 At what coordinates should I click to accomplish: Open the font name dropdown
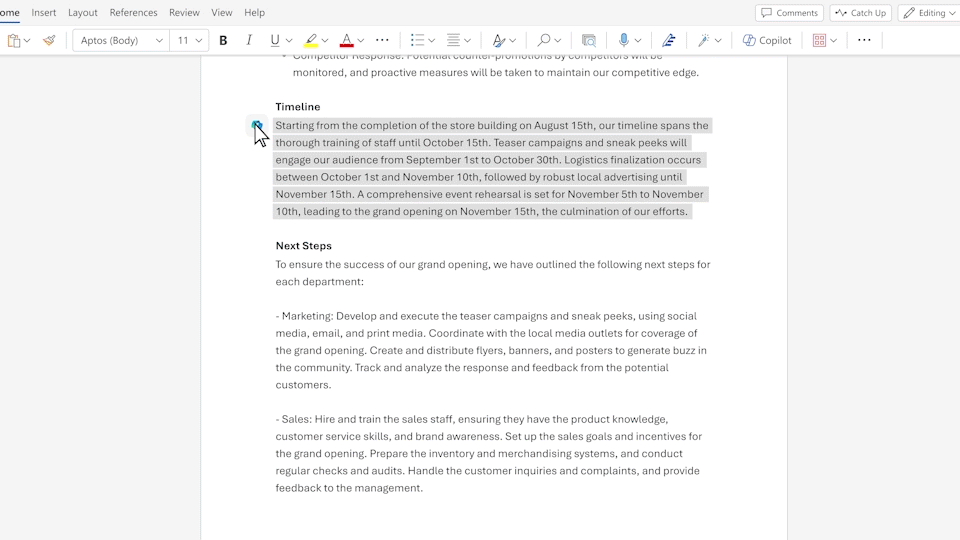coord(120,41)
